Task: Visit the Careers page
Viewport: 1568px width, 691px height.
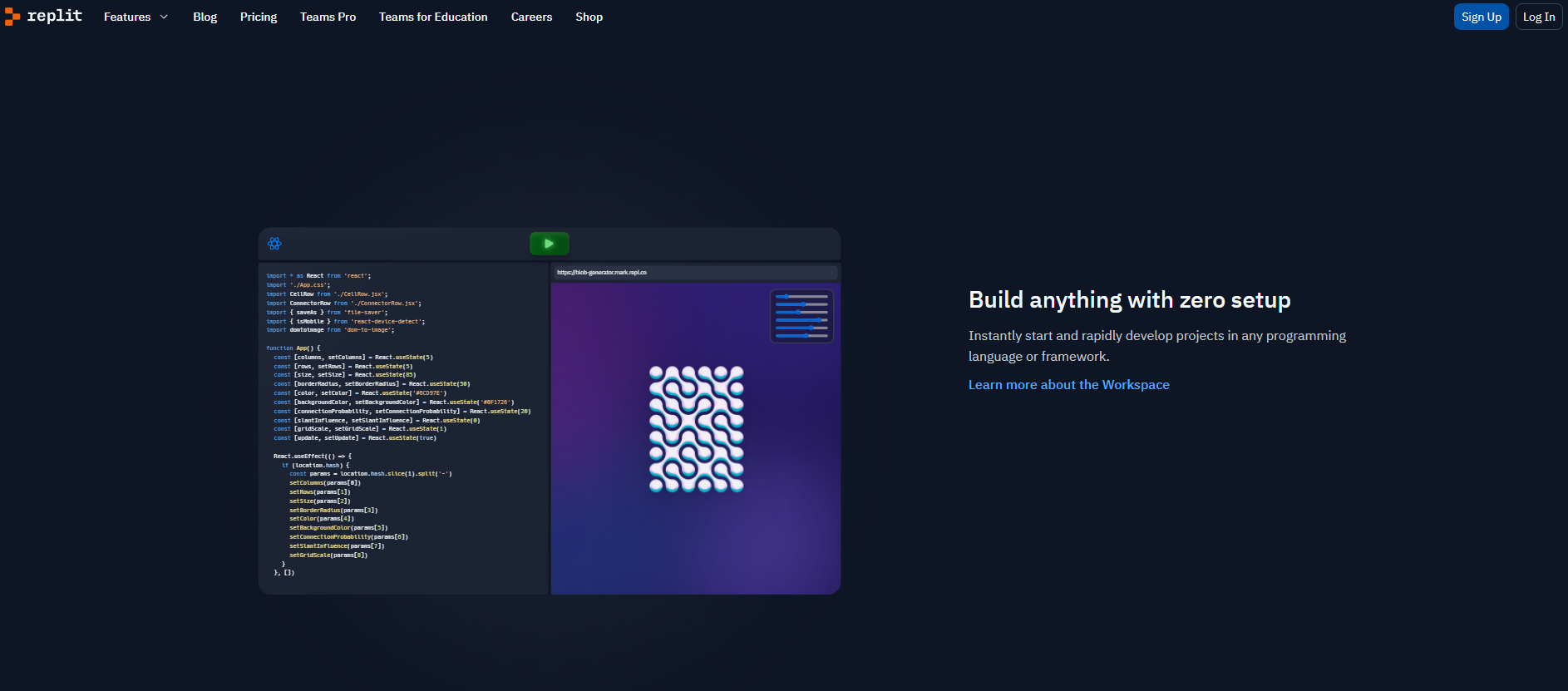Action: [531, 17]
